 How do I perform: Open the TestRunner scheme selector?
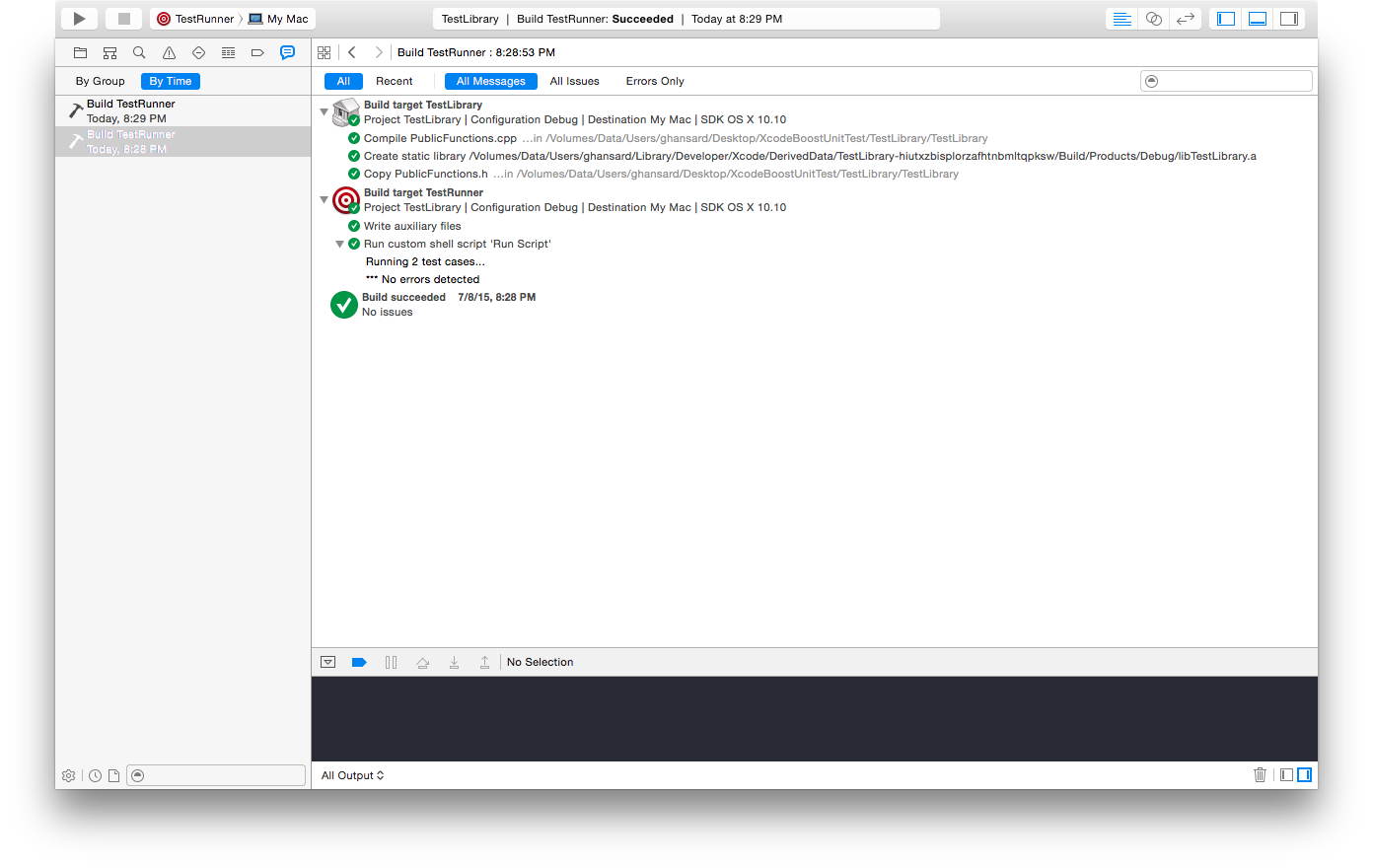[195, 19]
